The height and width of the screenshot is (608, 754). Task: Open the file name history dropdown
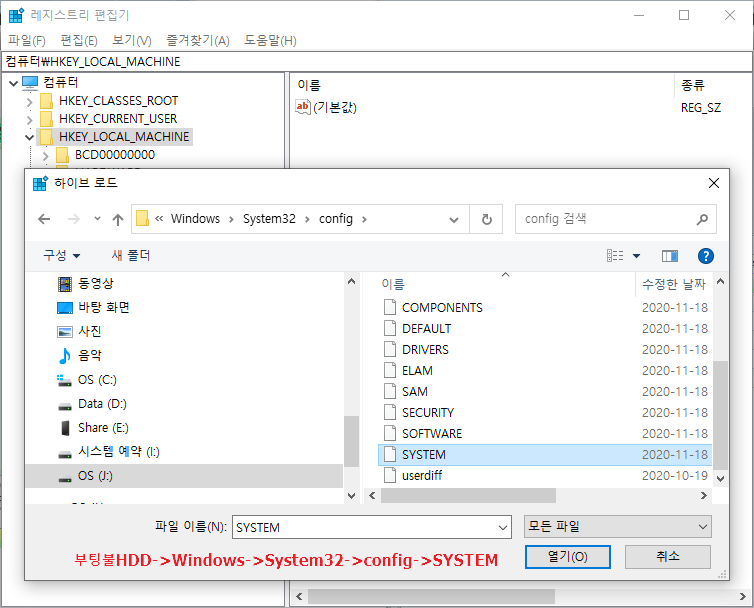tap(503, 528)
